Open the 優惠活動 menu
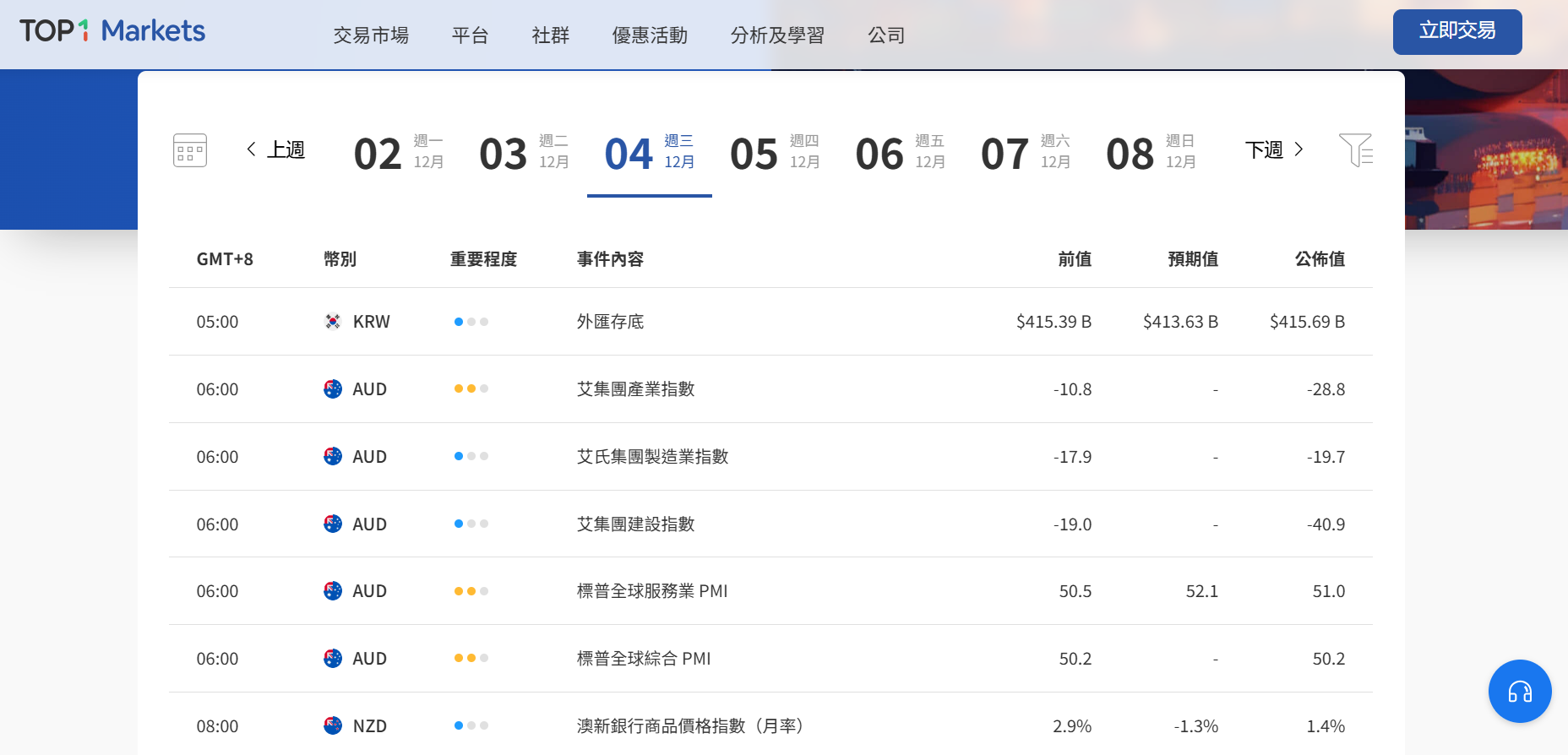Image resolution: width=1568 pixels, height=755 pixels. coord(650,35)
